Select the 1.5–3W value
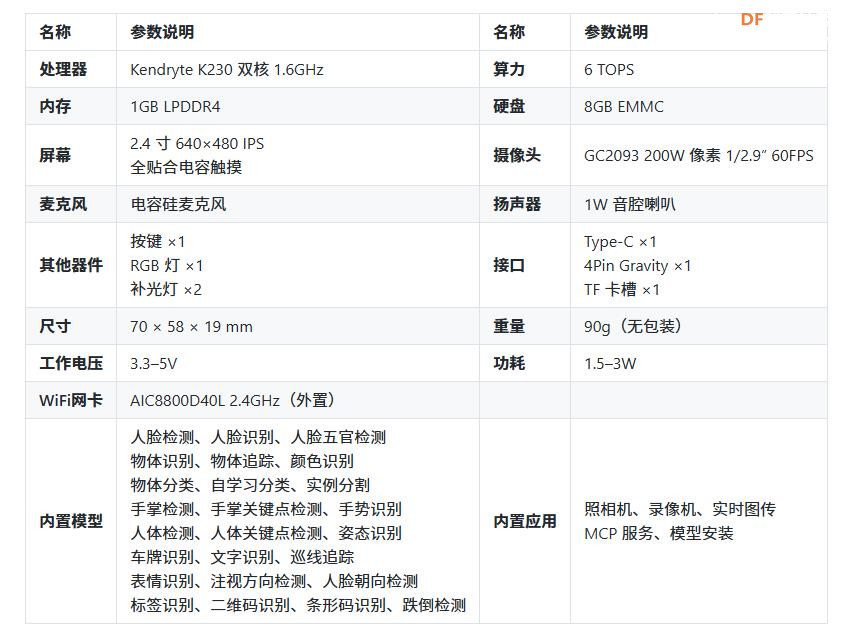The image size is (849, 638). 610,363
